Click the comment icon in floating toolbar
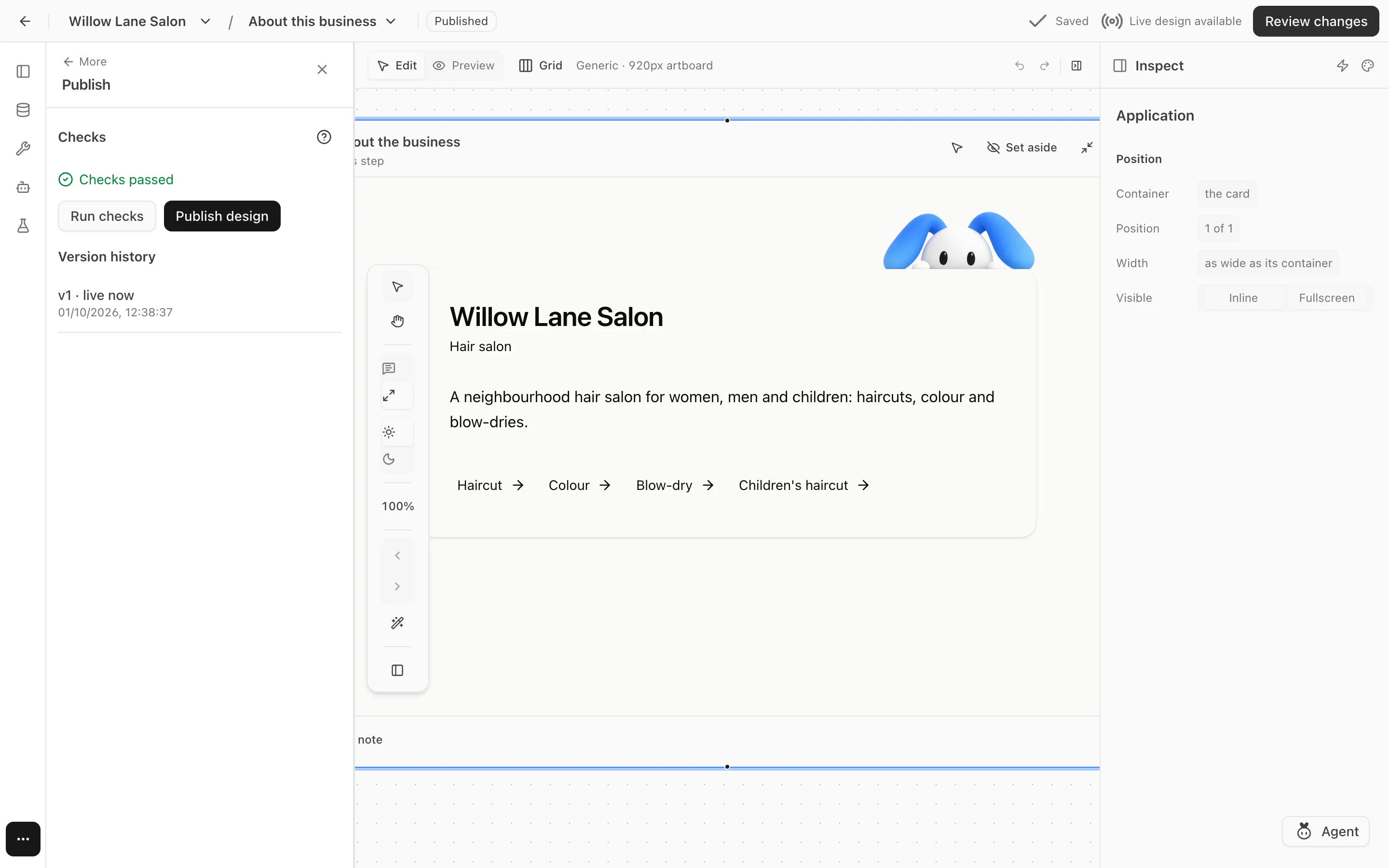 coord(389,368)
